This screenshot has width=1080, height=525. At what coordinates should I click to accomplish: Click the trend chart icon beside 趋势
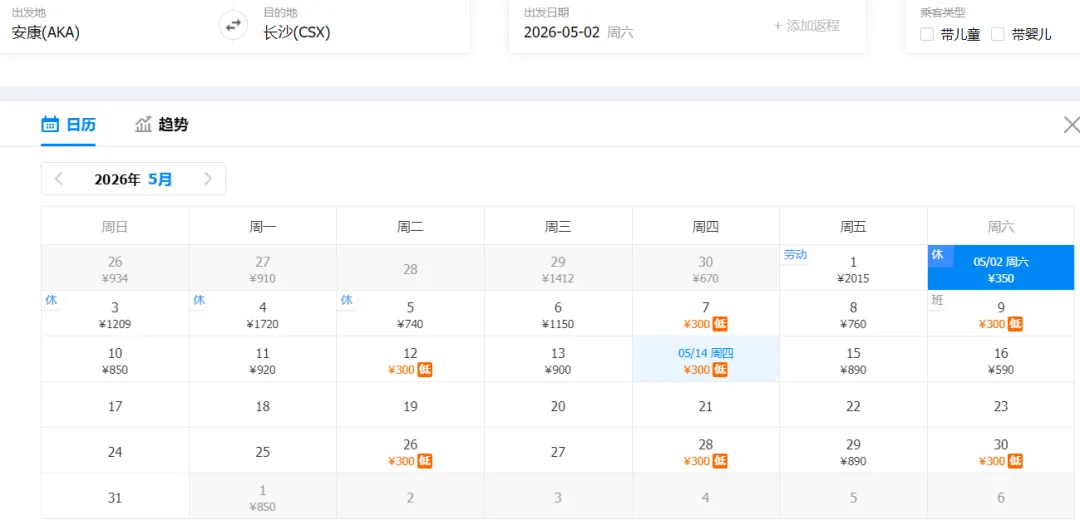coord(144,124)
